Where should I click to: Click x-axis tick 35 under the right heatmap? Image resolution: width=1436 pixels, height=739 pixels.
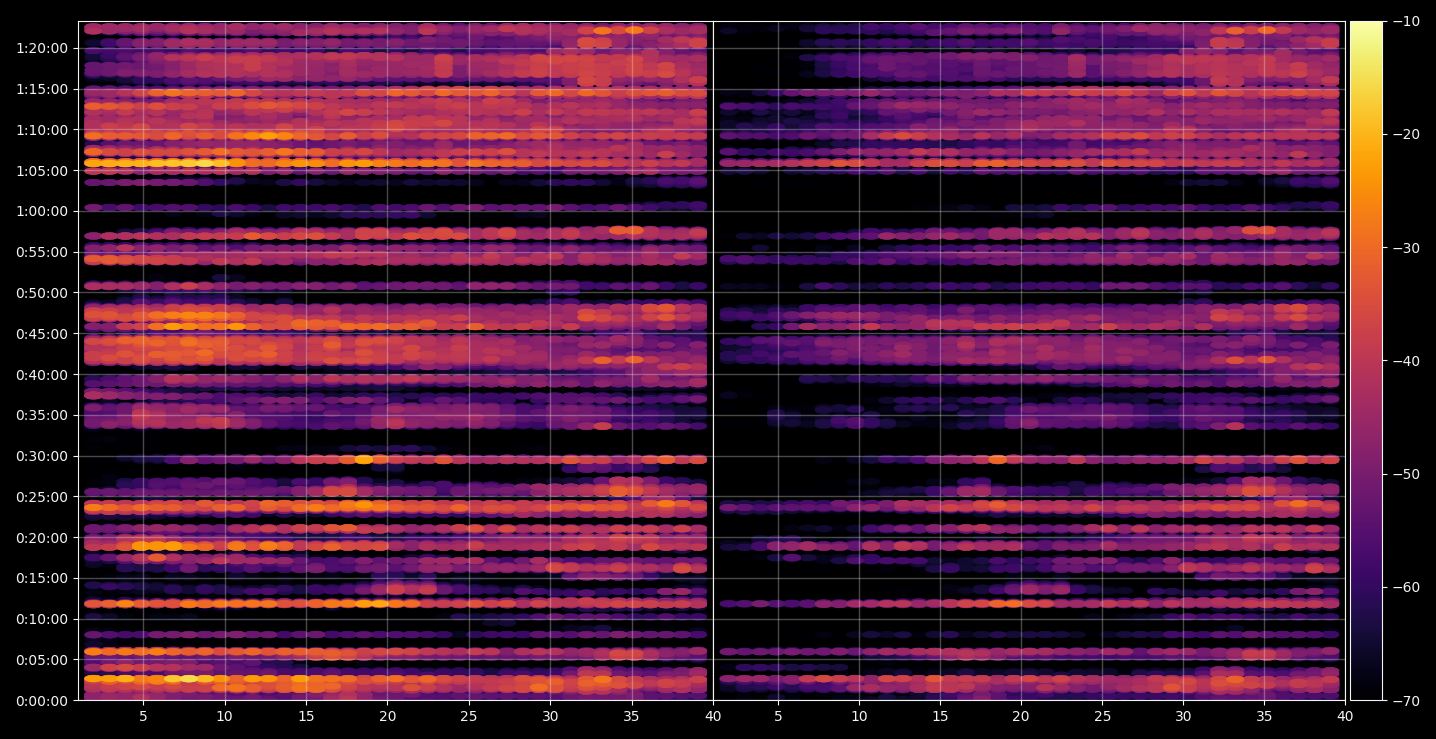coord(1264,717)
